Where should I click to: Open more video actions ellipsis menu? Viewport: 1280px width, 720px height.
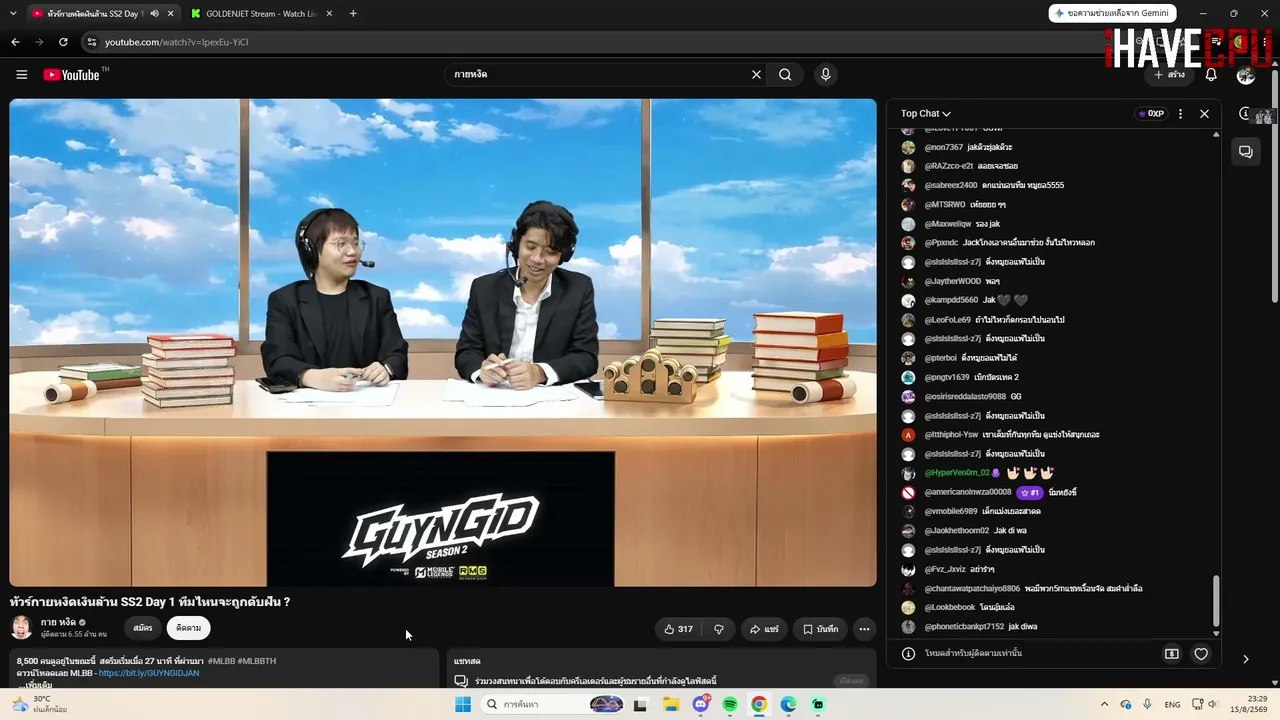(864, 629)
